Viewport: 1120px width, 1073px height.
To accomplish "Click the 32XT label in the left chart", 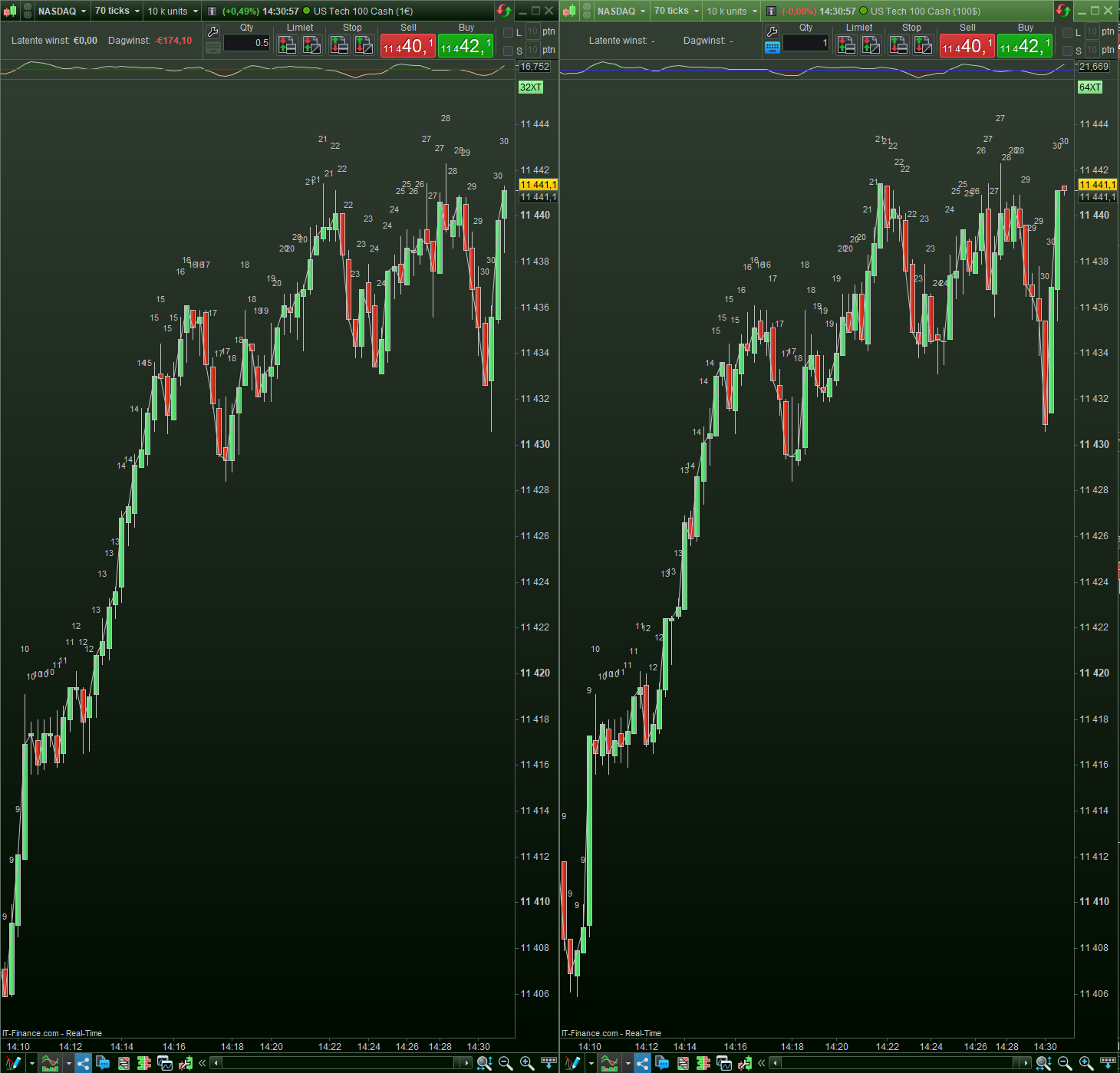I will pos(531,87).
